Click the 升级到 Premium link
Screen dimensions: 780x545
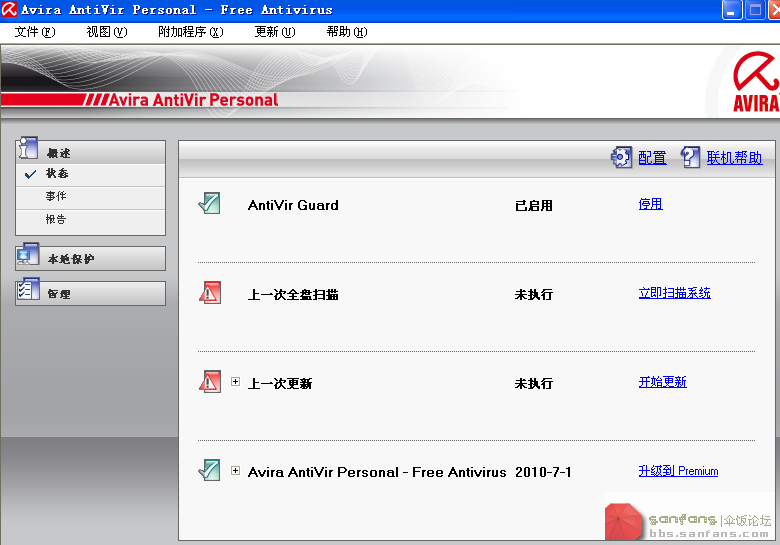[x=679, y=471]
